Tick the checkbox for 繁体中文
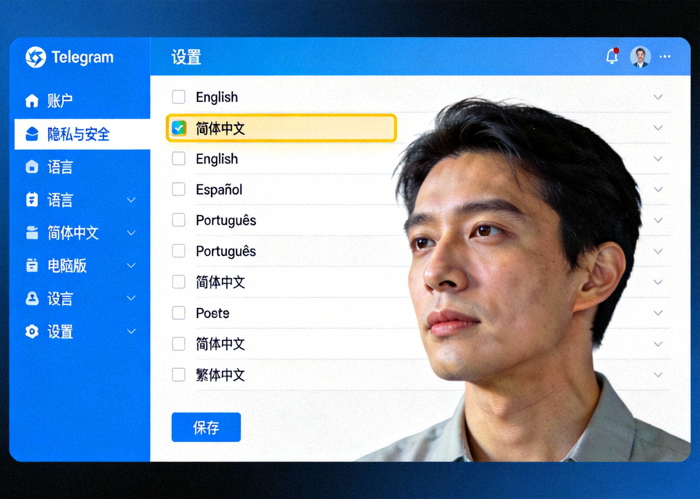This screenshot has height=499, width=700. 179,374
